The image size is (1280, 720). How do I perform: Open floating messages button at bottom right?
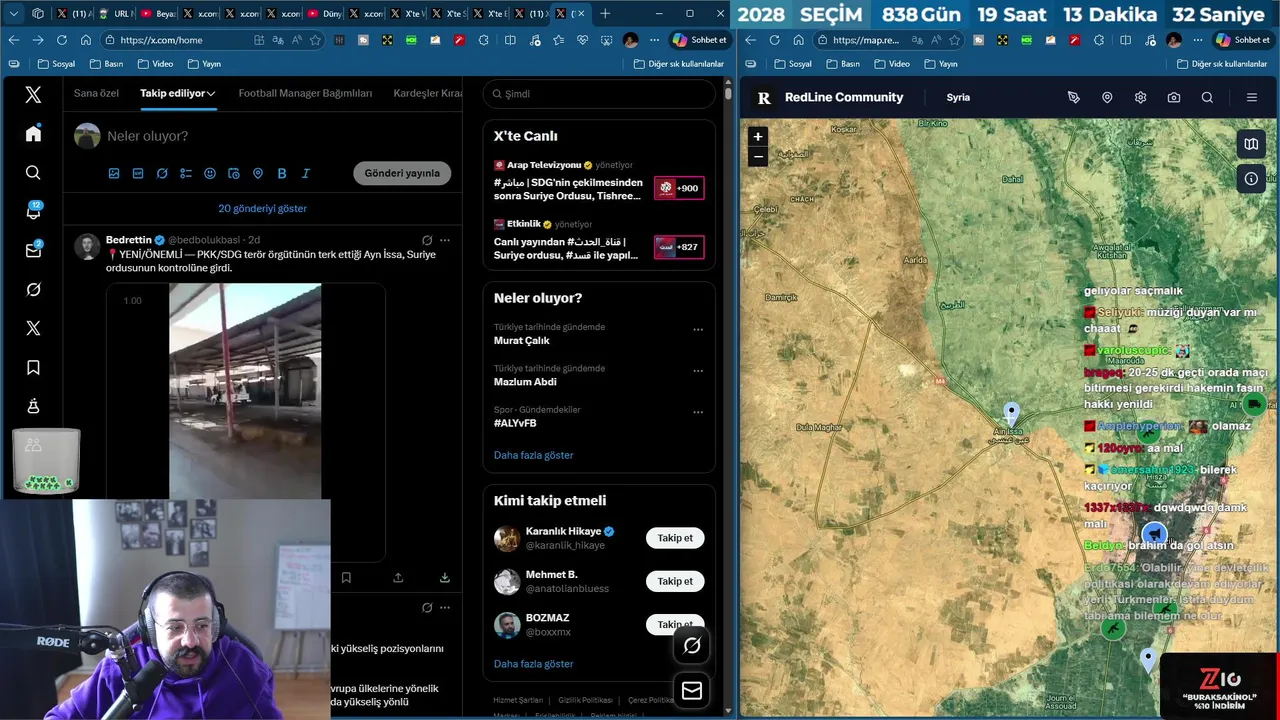692,690
